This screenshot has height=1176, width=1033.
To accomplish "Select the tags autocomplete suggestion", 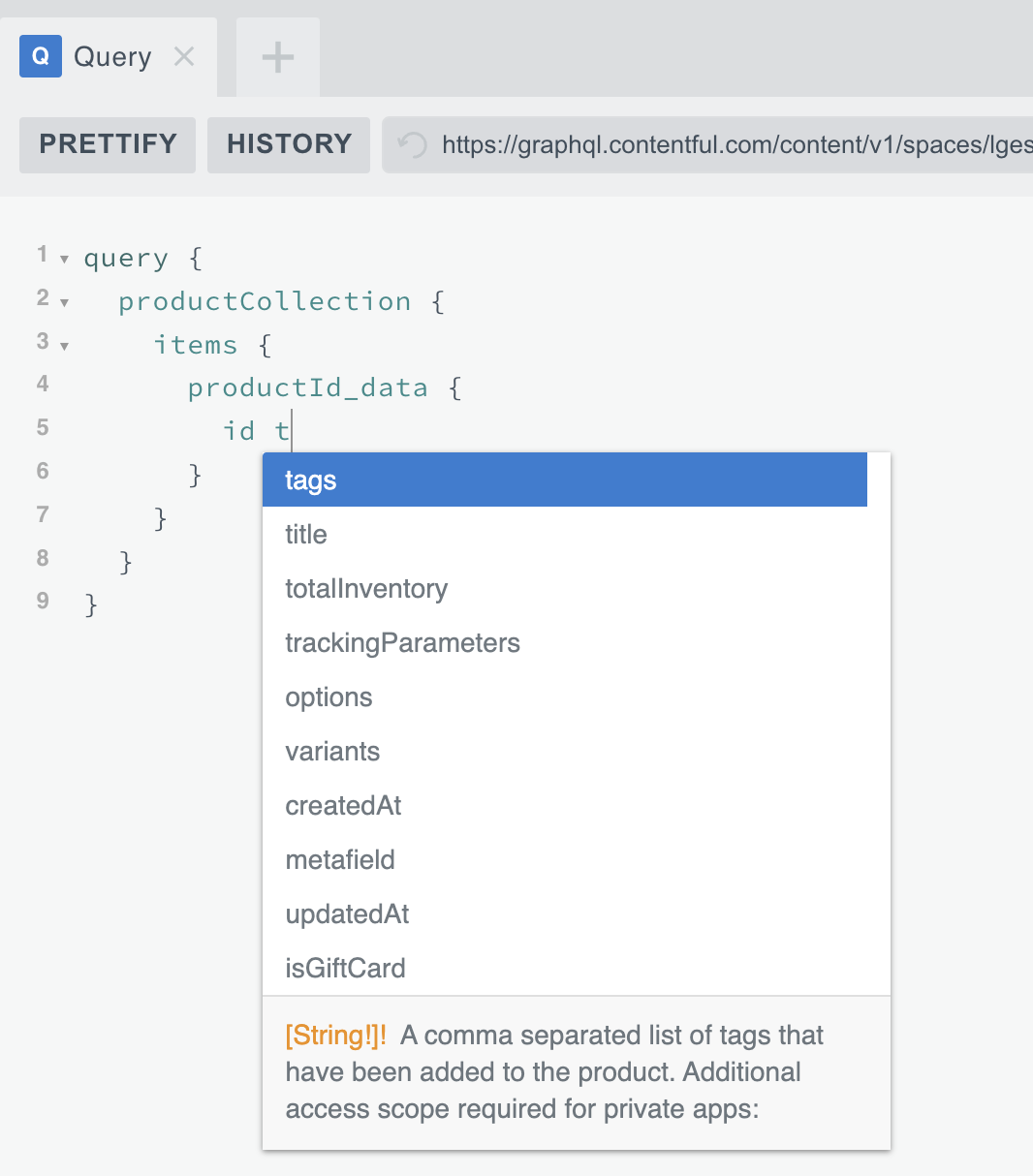I will pyautogui.click(x=564, y=480).
